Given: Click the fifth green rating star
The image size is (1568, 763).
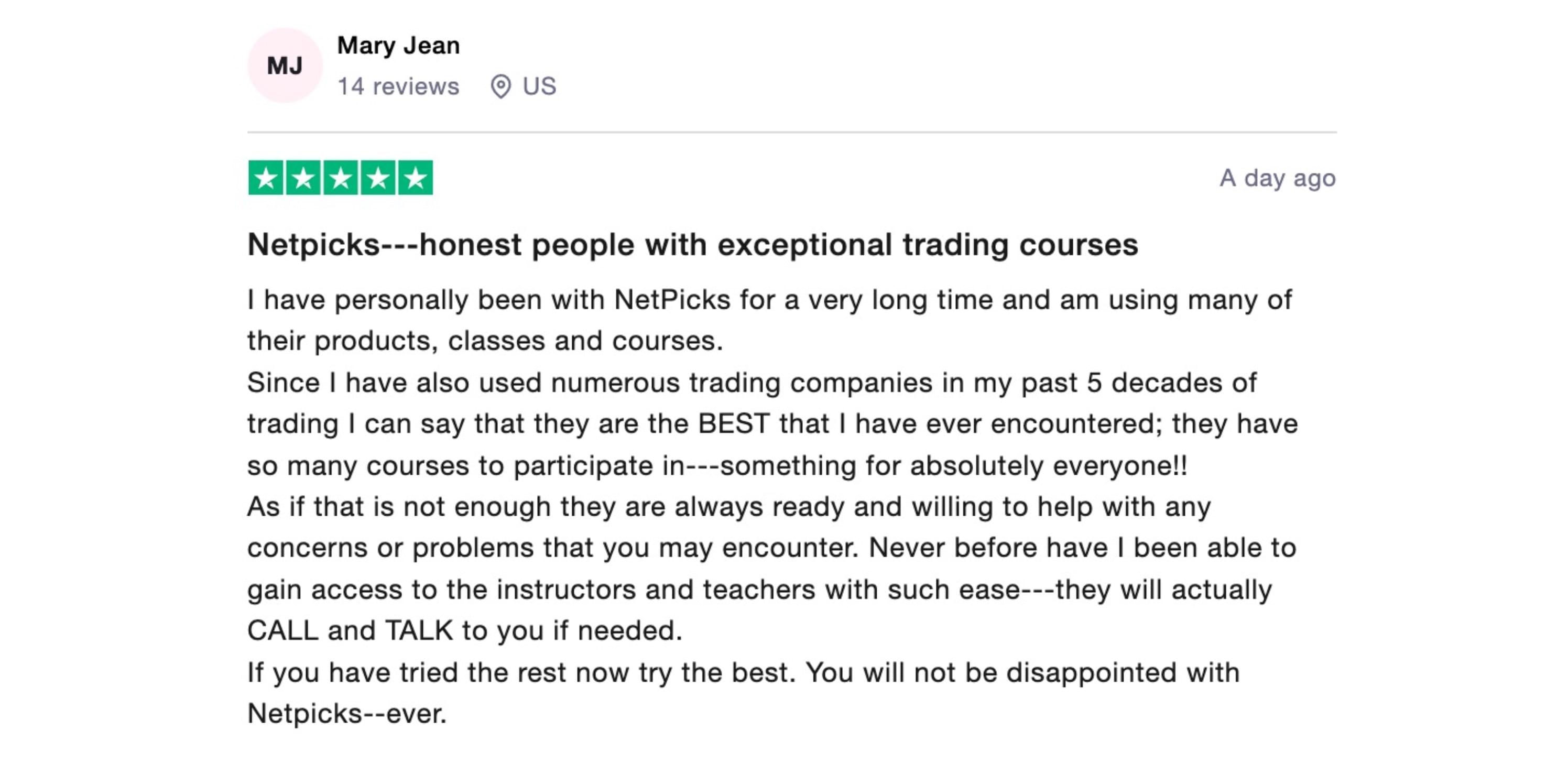Looking at the screenshot, I should (416, 178).
